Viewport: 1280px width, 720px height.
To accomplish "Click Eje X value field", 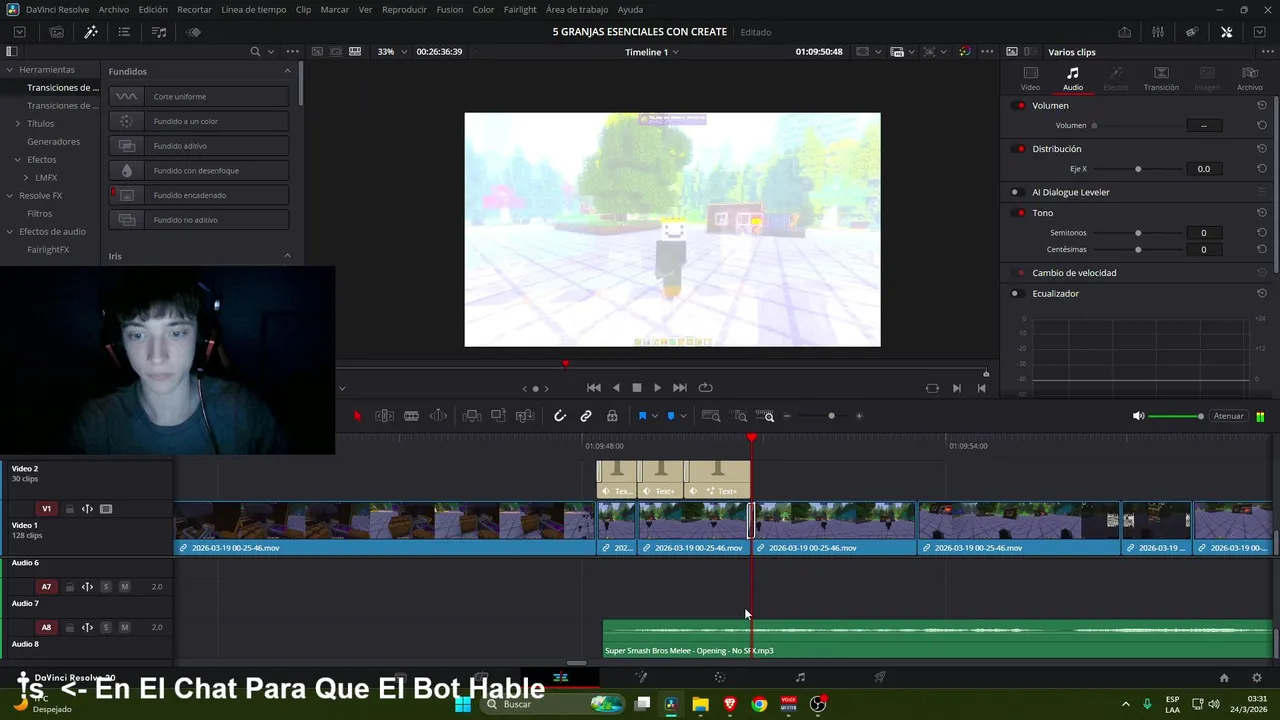I will pos(1204,169).
